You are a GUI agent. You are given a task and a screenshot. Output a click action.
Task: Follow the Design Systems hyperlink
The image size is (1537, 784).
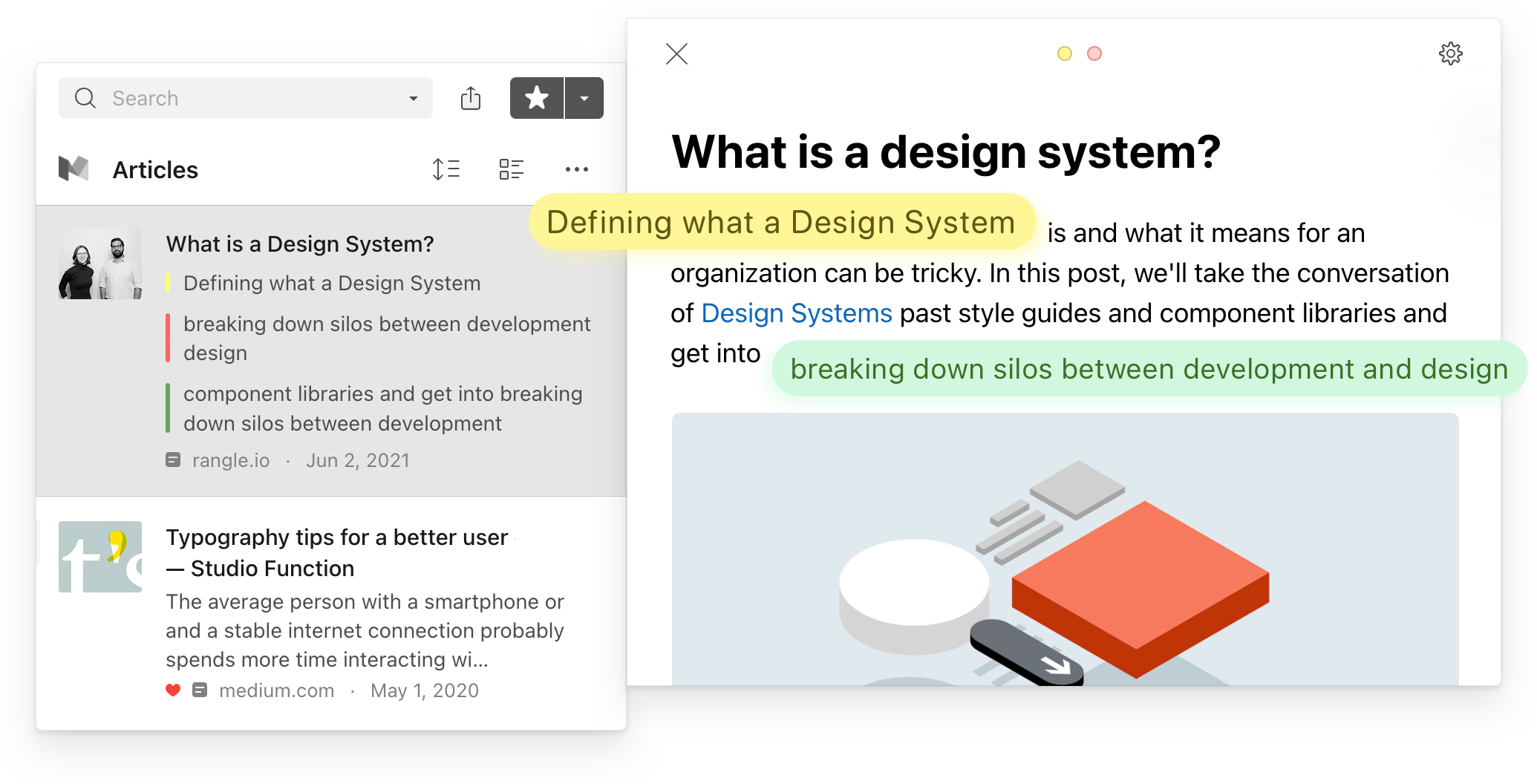pyautogui.click(x=796, y=313)
